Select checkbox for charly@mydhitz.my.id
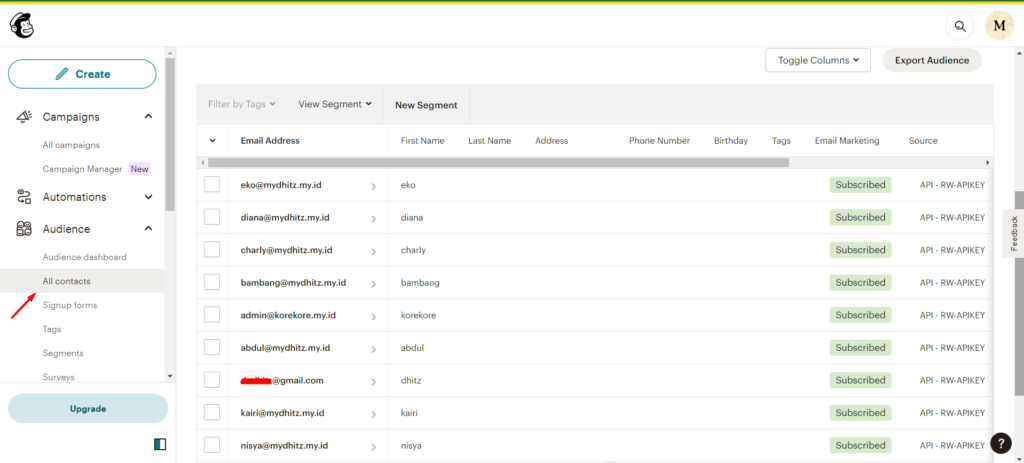The height and width of the screenshot is (463, 1024). tap(212, 250)
